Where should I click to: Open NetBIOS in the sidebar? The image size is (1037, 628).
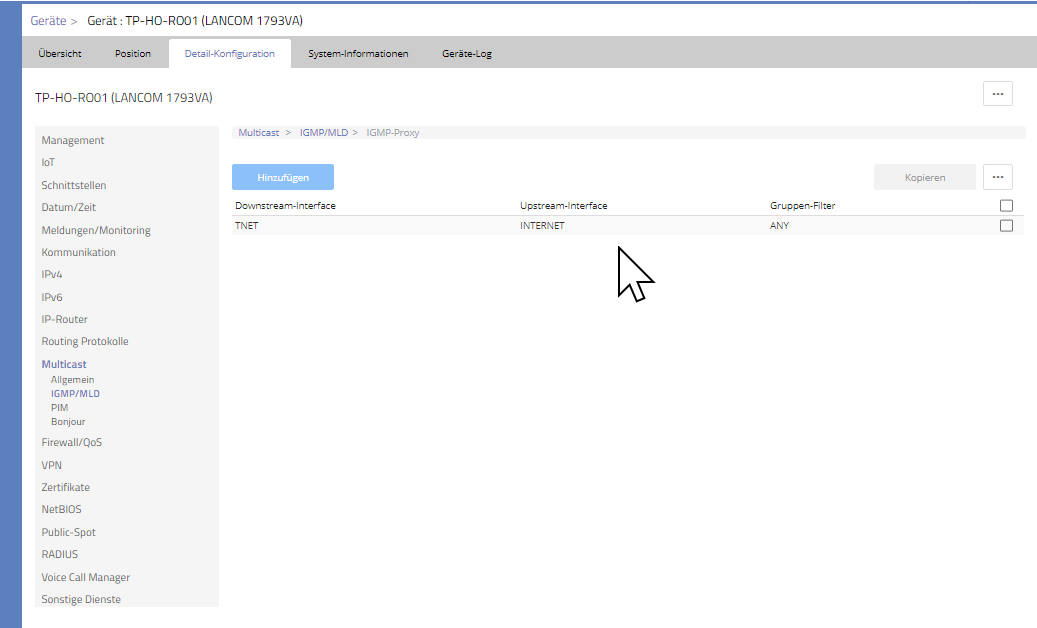[62, 509]
